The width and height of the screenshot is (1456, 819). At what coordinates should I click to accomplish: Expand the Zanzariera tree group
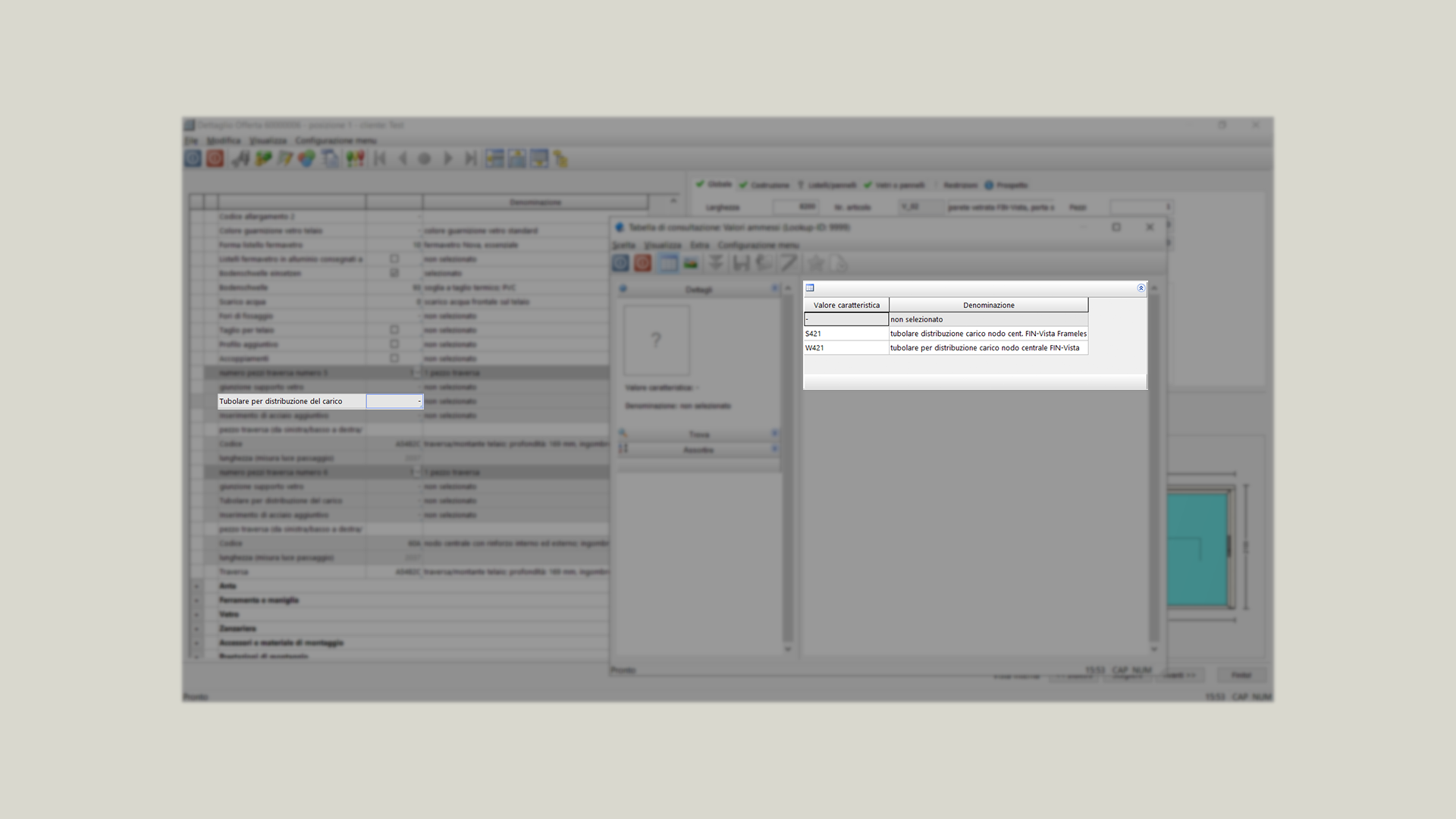(196, 629)
